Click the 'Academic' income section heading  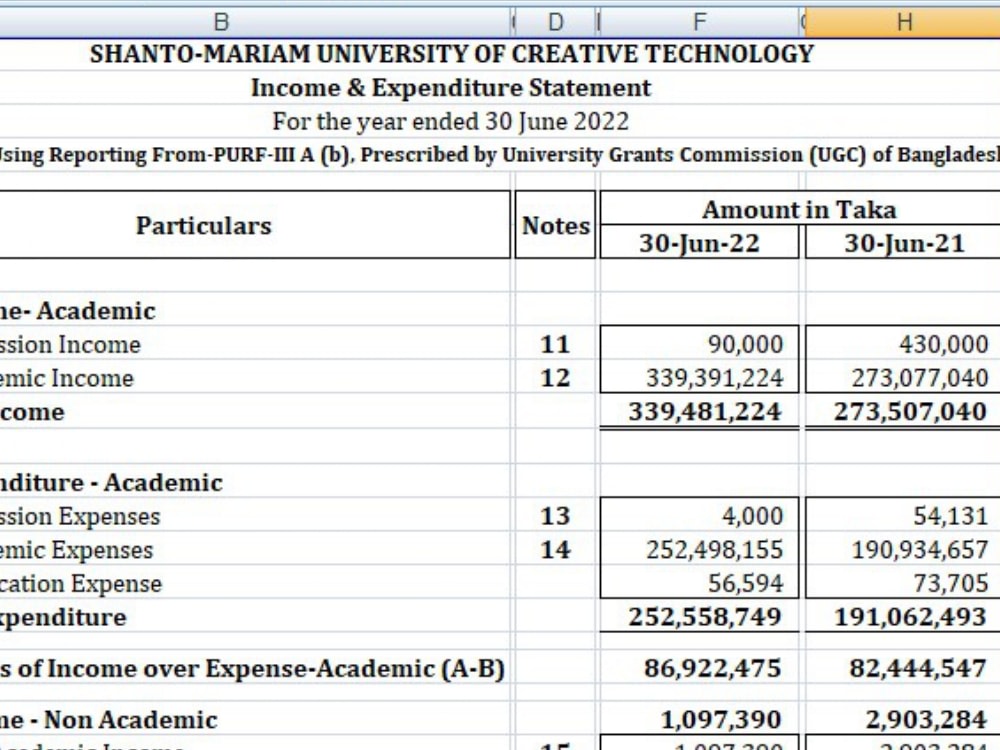[78, 311]
